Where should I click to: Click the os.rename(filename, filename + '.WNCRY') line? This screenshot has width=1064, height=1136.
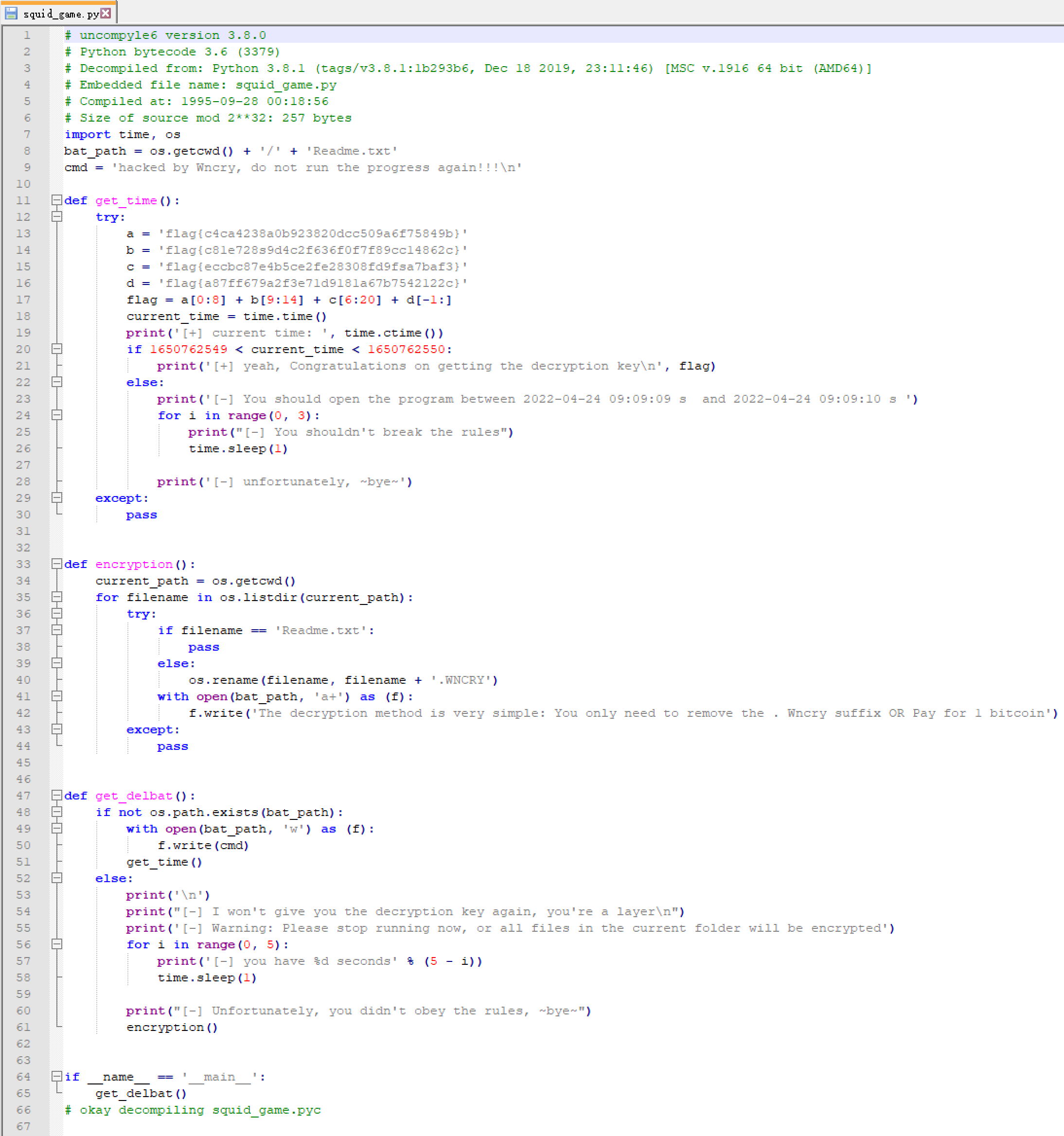point(343,680)
